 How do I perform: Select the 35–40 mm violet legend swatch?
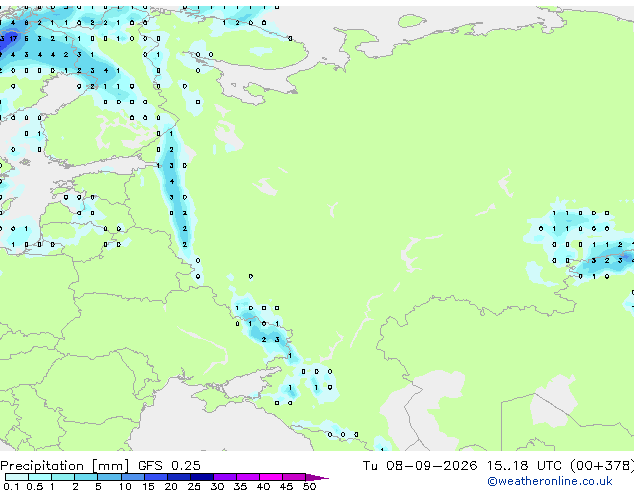click(x=248, y=477)
